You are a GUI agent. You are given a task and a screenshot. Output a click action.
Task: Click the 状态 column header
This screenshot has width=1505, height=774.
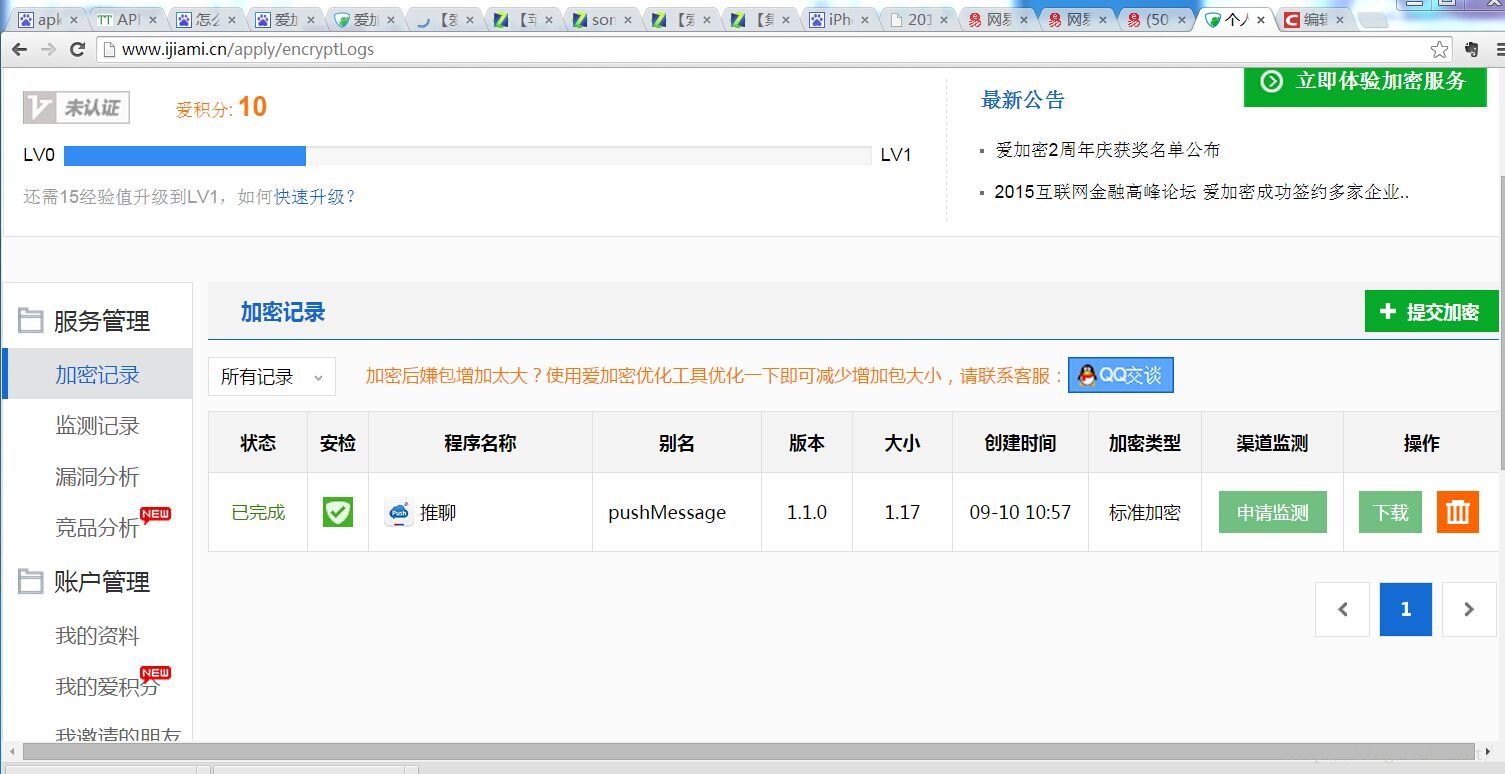coord(258,443)
